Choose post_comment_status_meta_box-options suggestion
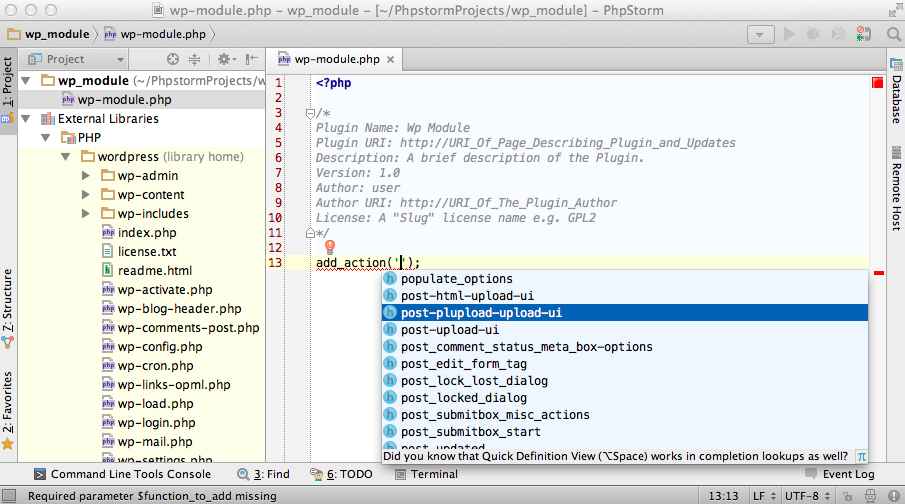Screen dimensions: 905x504 click(625, 346)
